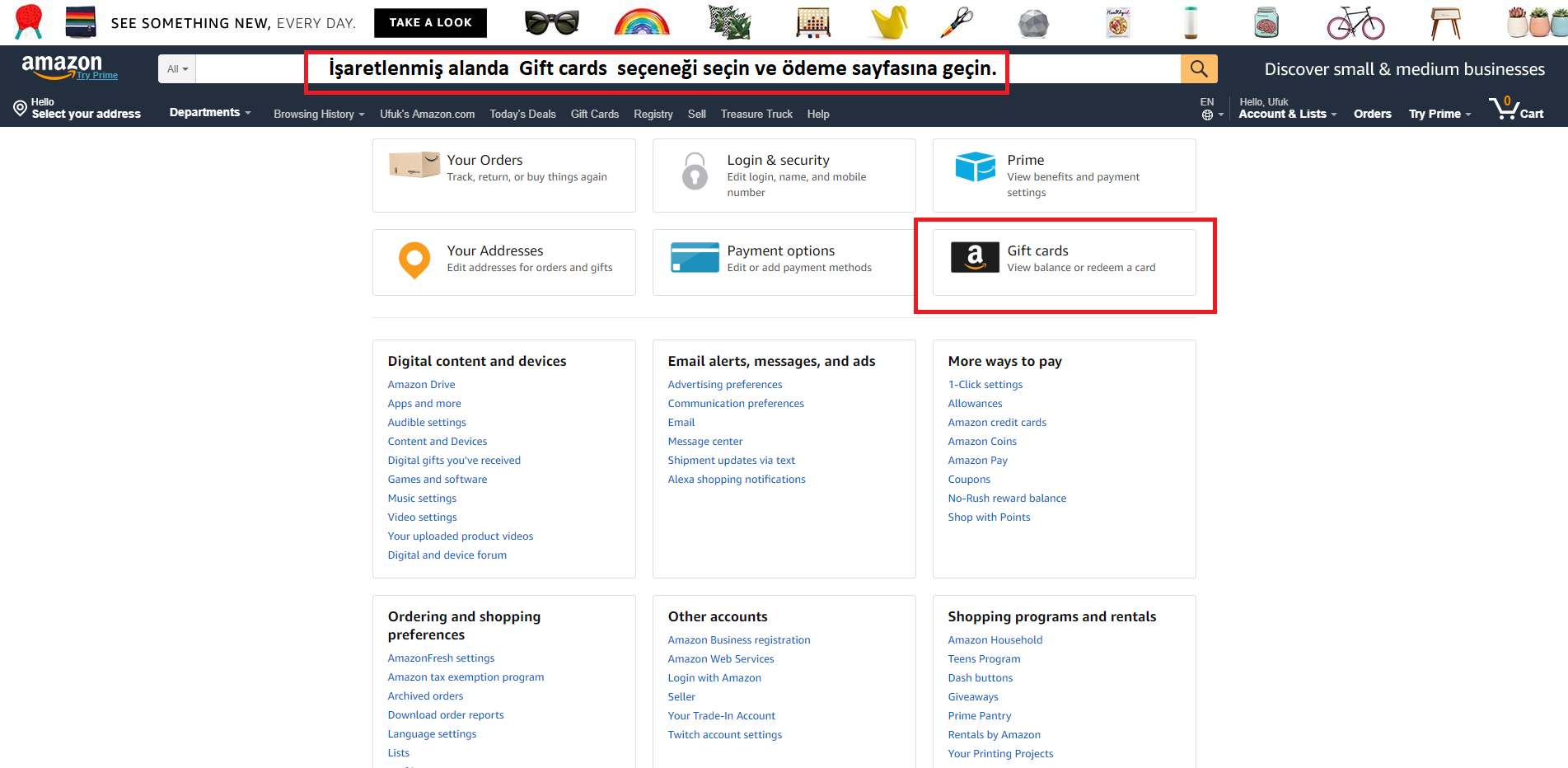Viewport: 1568px width, 768px height.
Task: Click the Prime box icon
Action: tap(976, 166)
